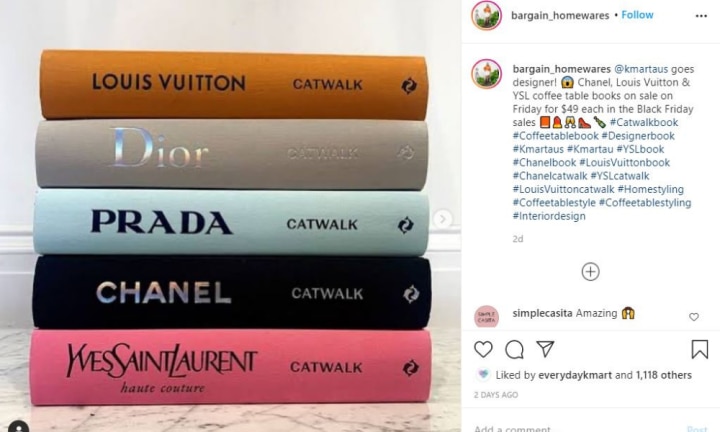Open the #Coffeetablestyling hashtag
The height and width of the screenshot is (432, 720).
click(645, 202)
